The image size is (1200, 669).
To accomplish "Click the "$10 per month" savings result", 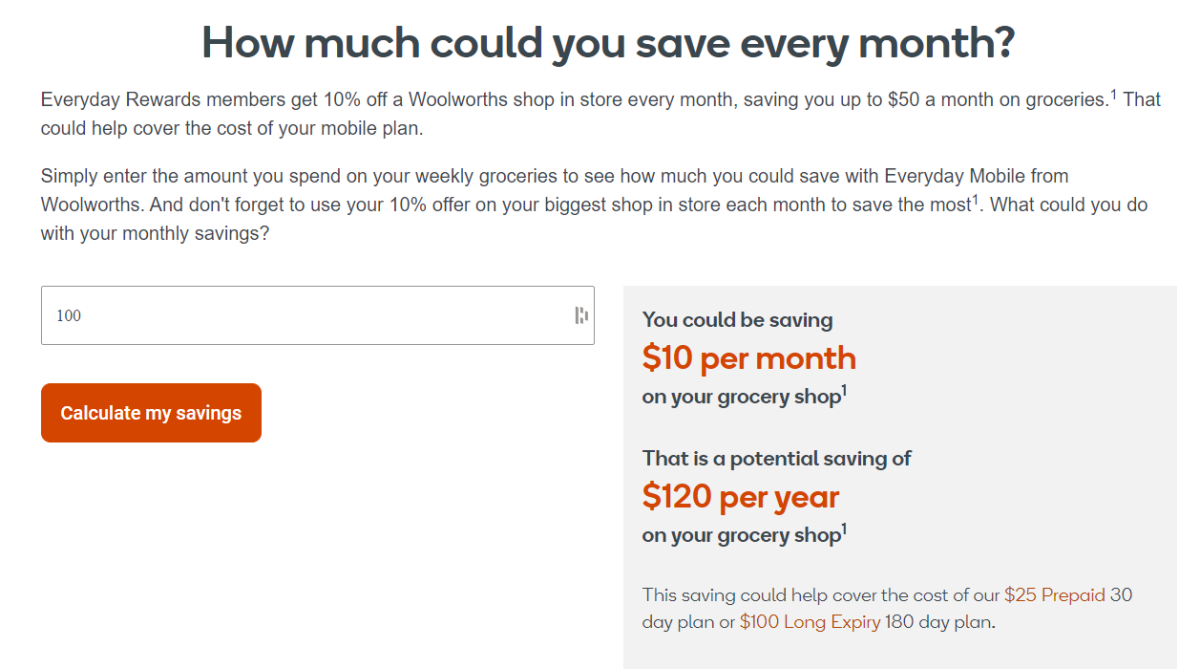I will (x=749, y=358).
